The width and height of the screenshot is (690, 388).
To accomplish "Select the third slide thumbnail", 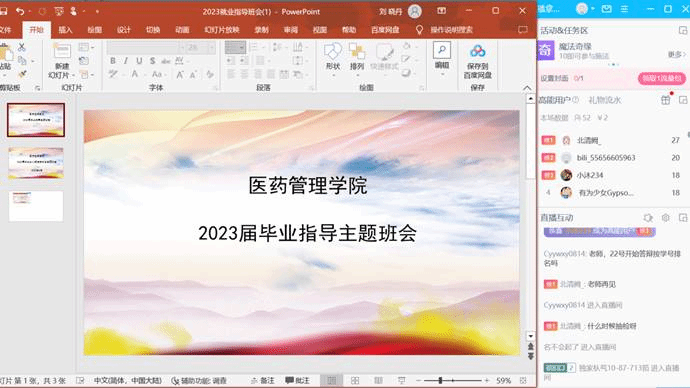I will 36,205.
